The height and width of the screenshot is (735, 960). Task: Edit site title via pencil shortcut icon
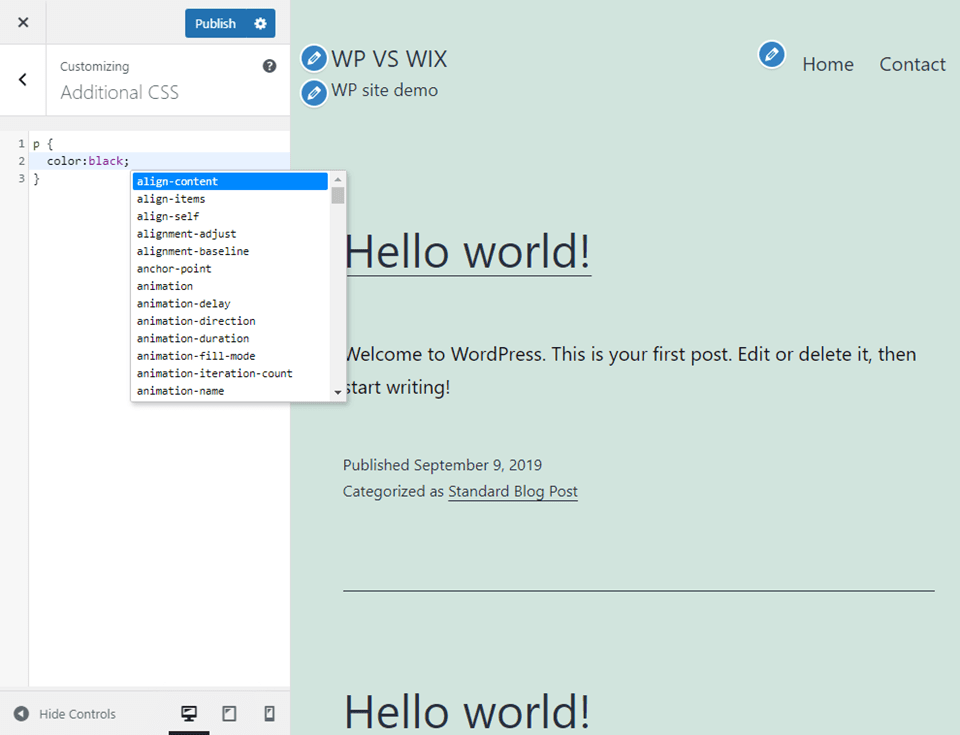313,58
